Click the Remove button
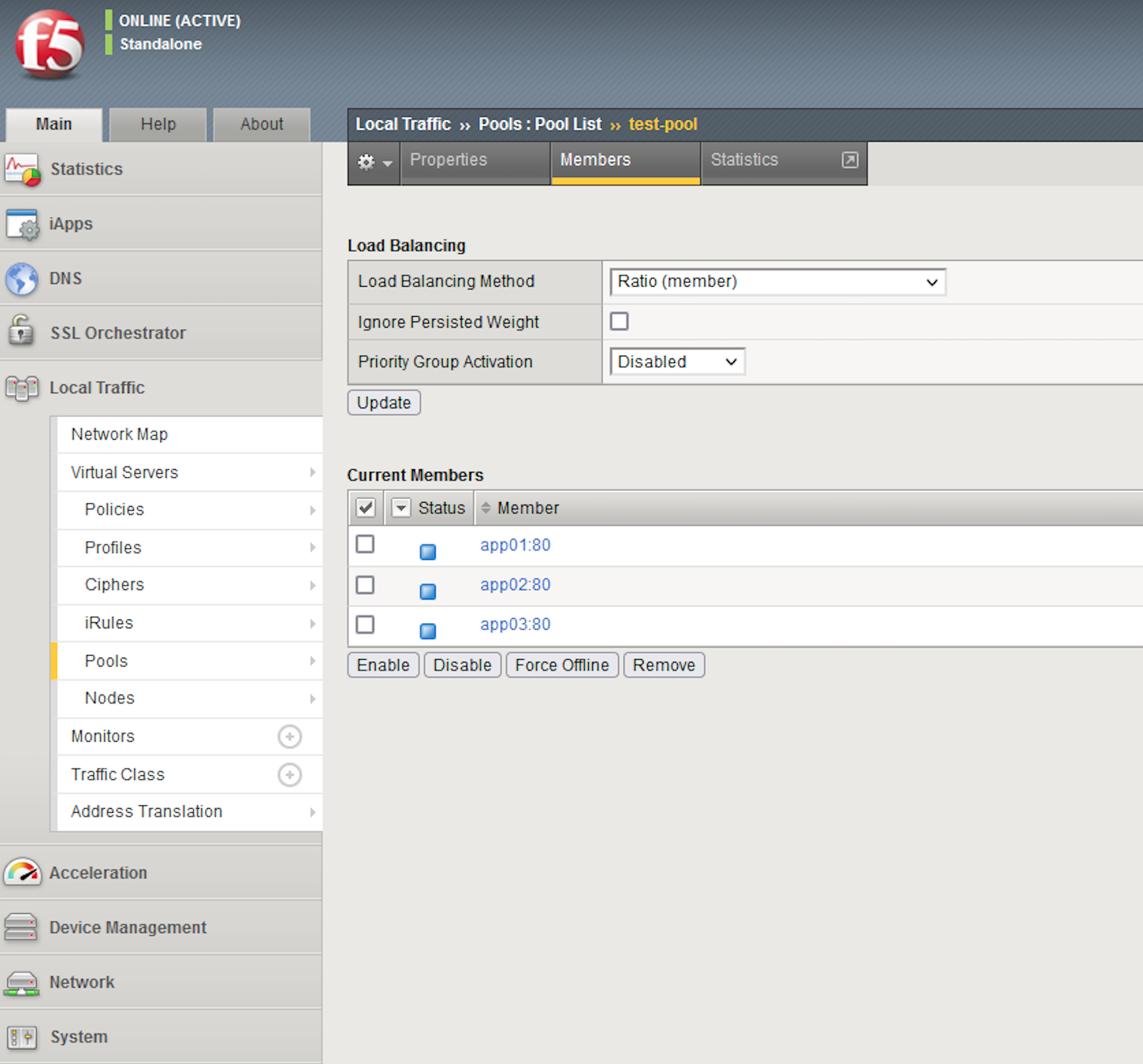 tap(664, 665)
